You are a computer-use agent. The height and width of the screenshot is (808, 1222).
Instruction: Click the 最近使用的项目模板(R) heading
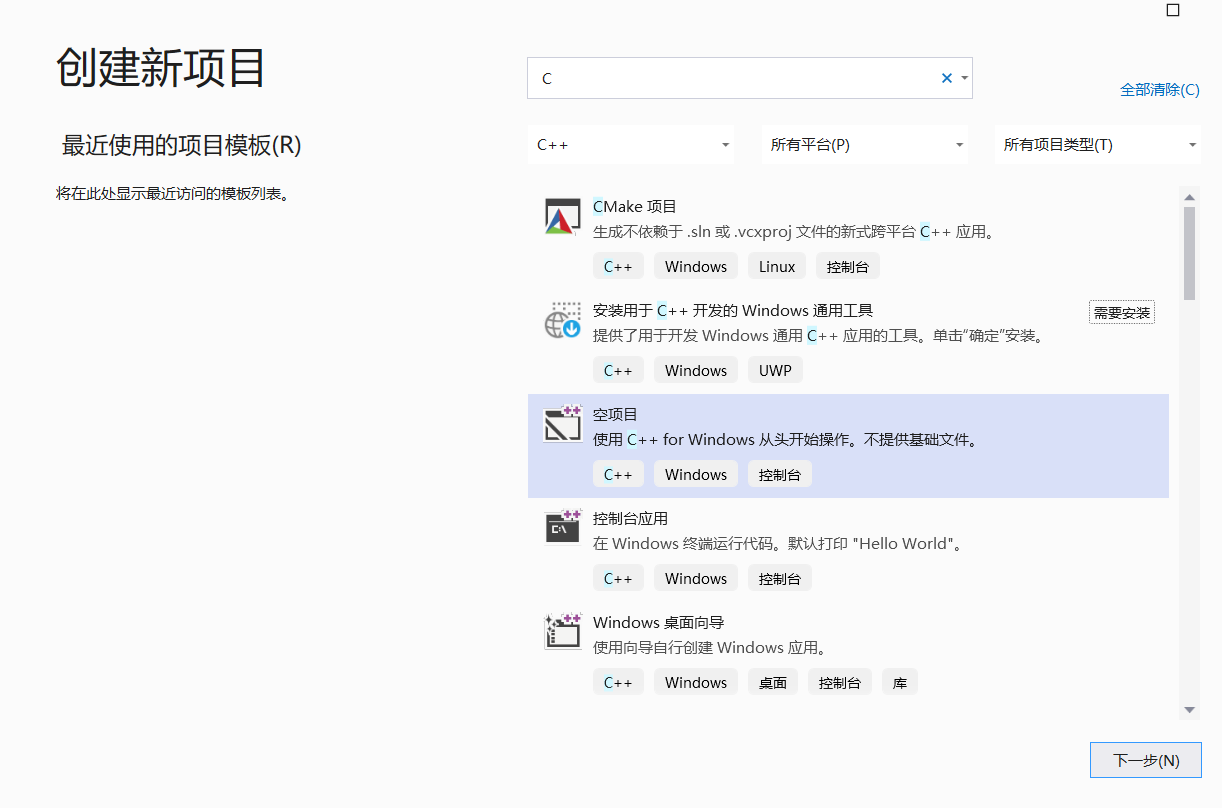click(182, 145)
